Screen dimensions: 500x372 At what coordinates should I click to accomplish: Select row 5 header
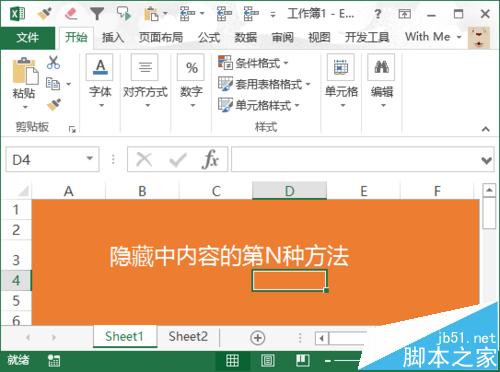click(16, 301)
